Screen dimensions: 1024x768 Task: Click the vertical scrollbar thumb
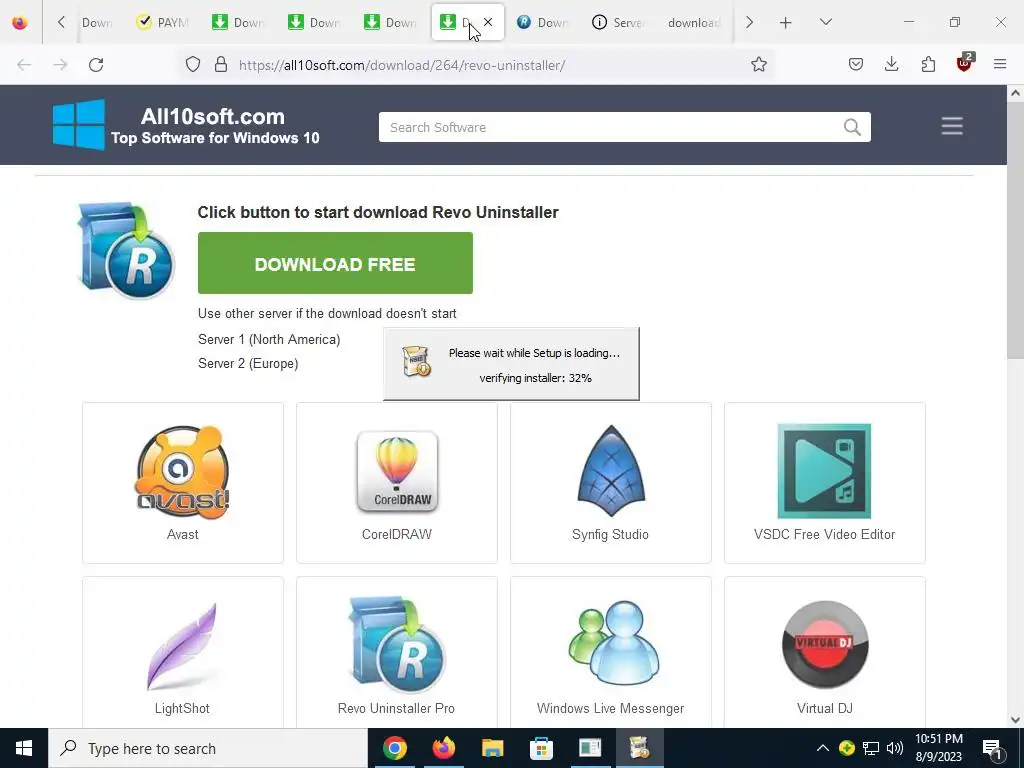(1015, 230)
